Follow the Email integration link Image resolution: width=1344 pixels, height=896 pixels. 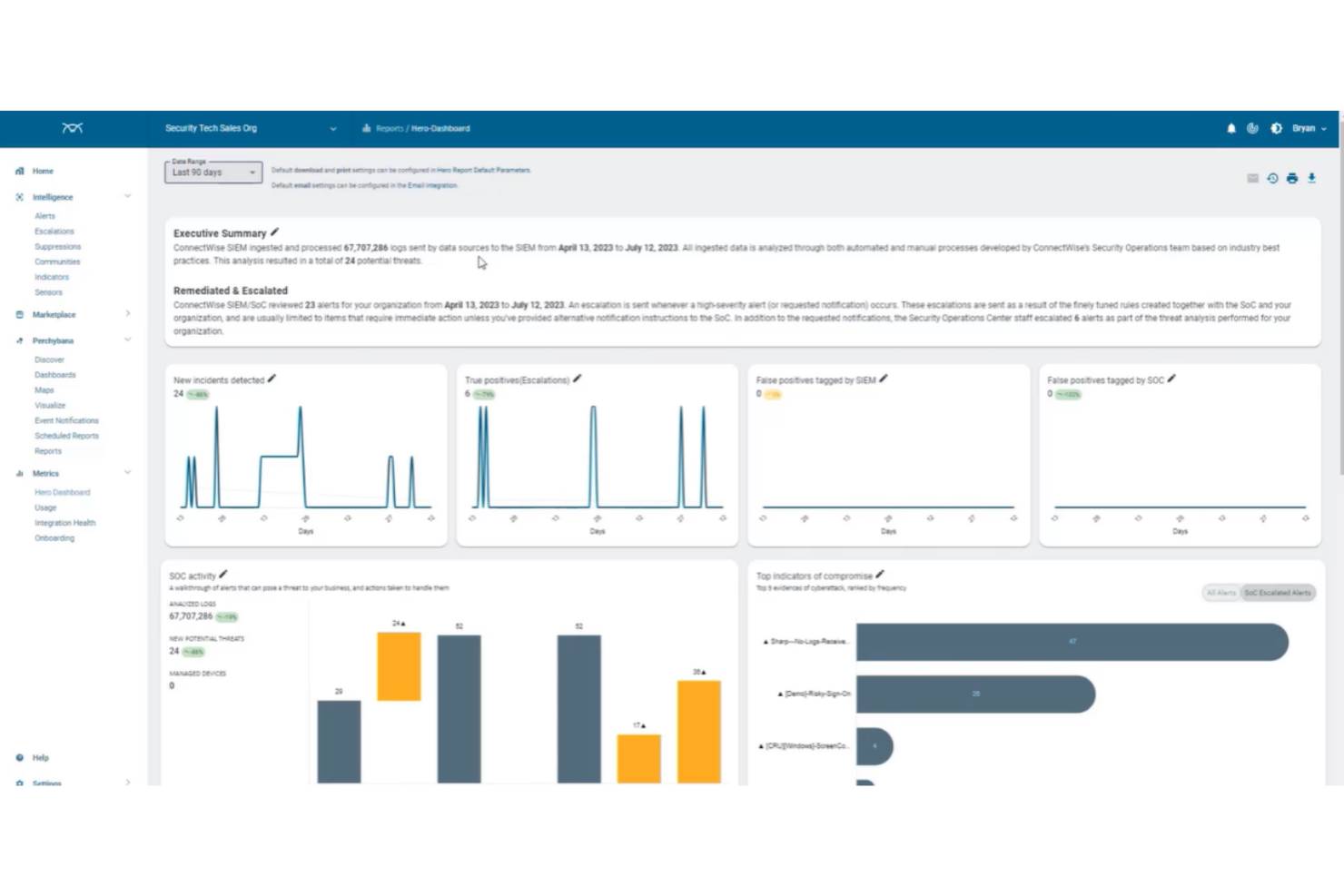432,185
